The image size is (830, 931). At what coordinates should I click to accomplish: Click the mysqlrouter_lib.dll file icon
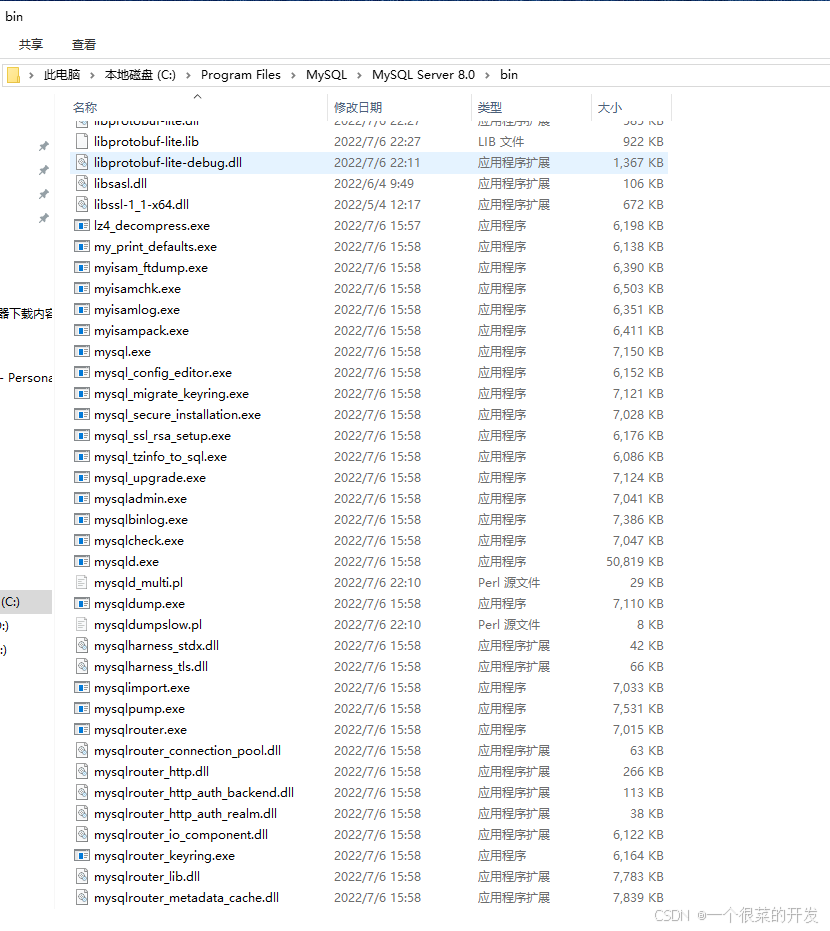(82, 876)
